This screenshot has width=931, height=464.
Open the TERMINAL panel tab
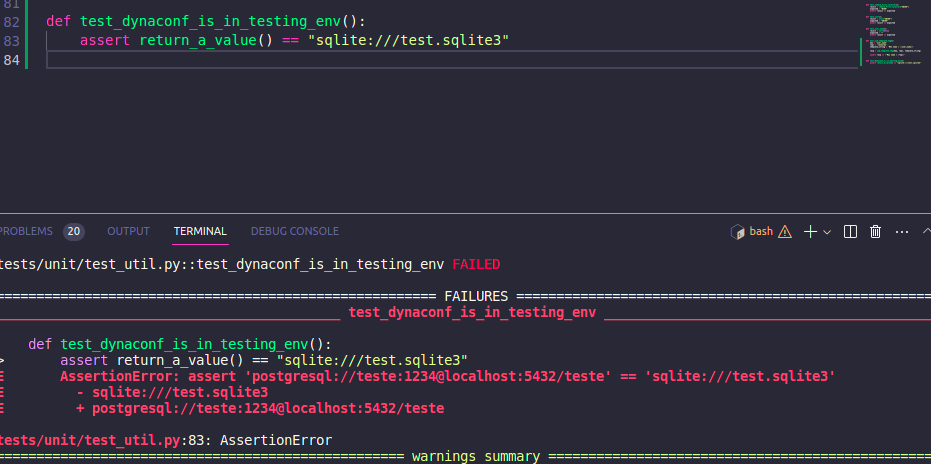[x=200, y=231]
